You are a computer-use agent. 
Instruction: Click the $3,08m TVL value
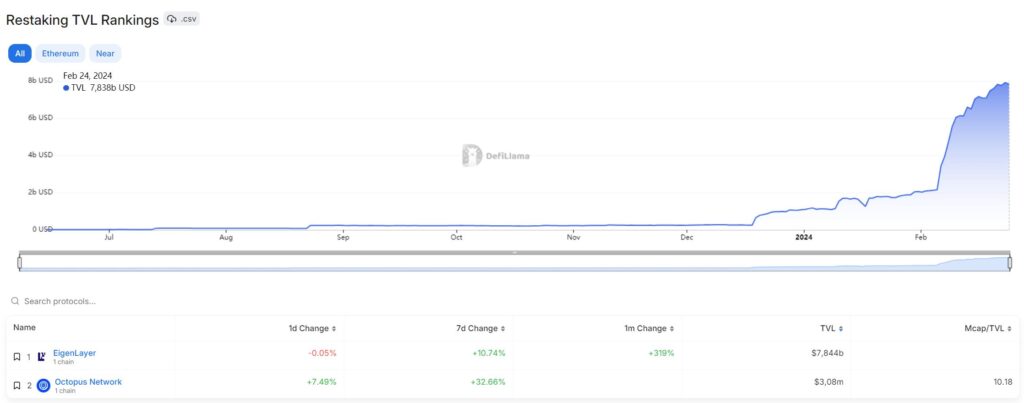828,381
